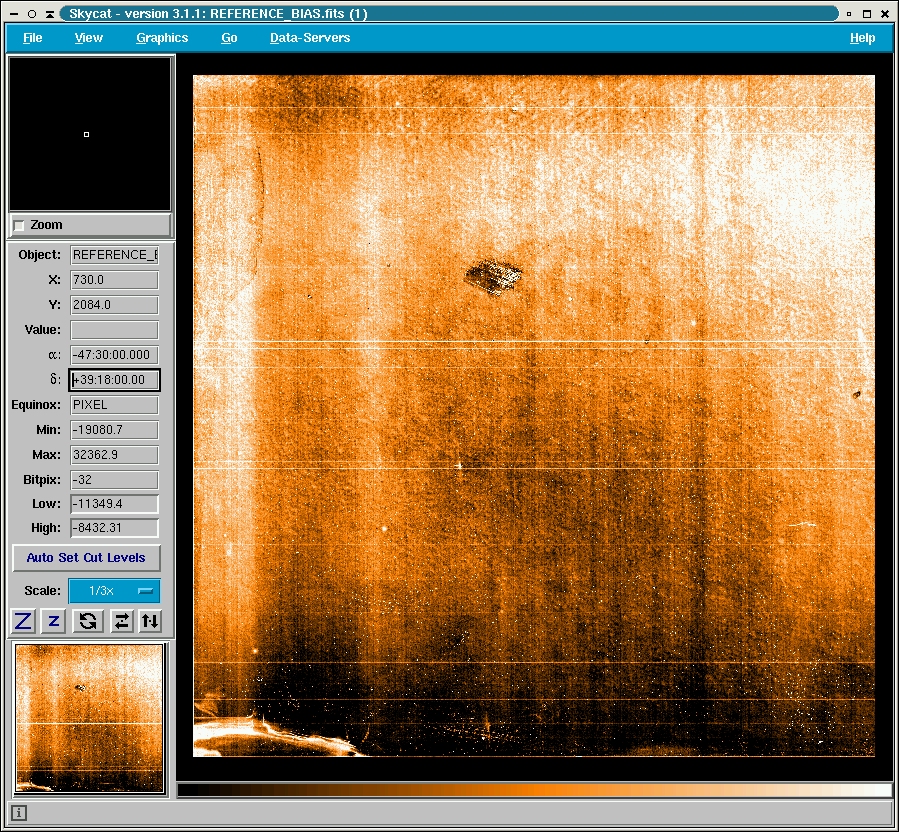Click the Max value field

[x=114, y=455]
